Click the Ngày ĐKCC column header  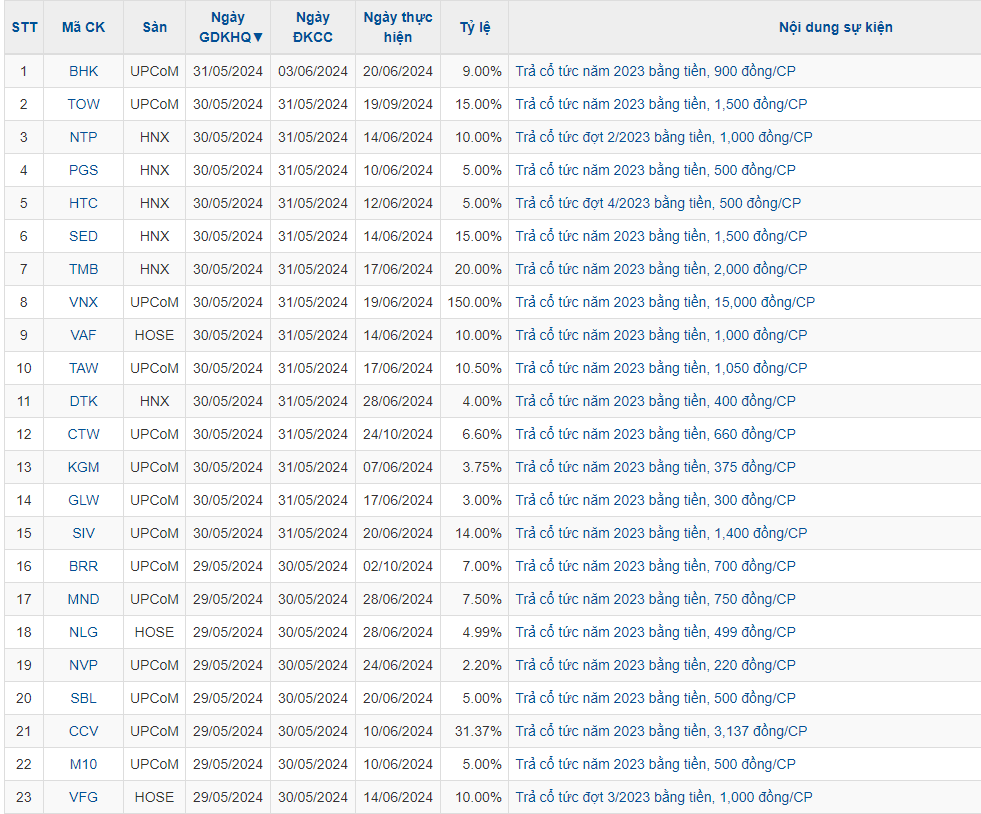pyautogui.click(x=312, y=28)
